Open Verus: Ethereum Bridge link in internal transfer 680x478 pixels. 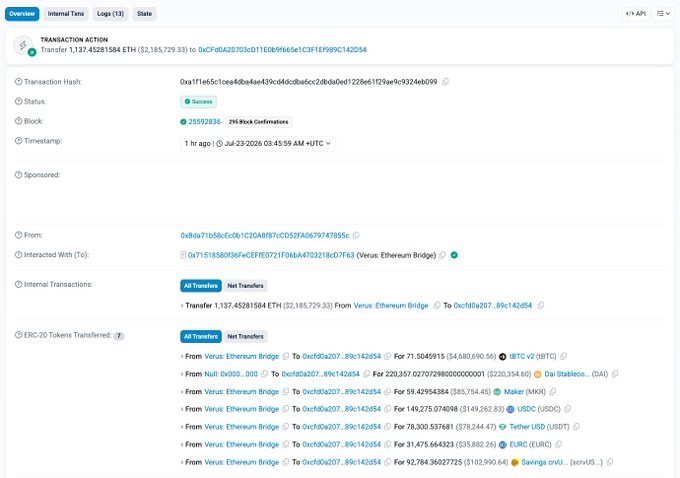pos(391,306)
